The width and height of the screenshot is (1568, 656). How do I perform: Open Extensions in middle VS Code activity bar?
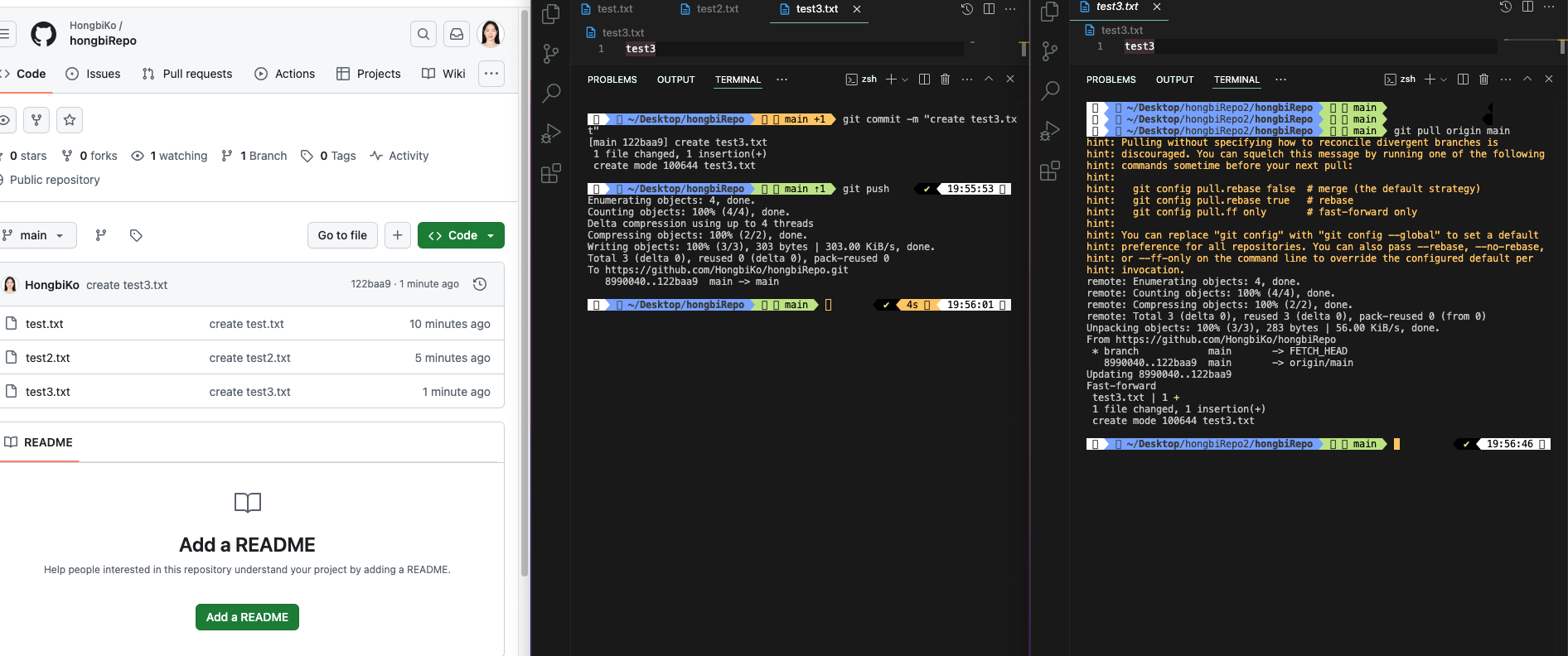(x=551, y=173)
